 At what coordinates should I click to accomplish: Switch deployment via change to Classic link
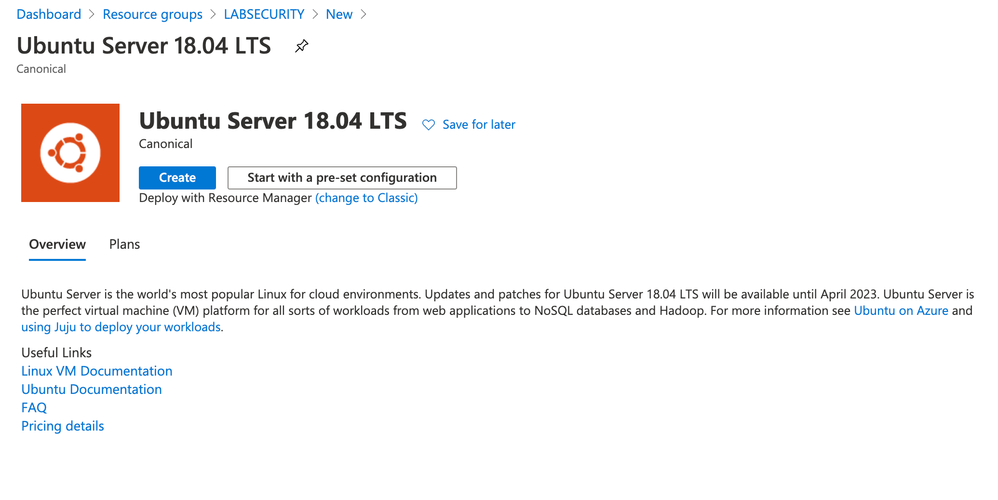tap(366, 198)
